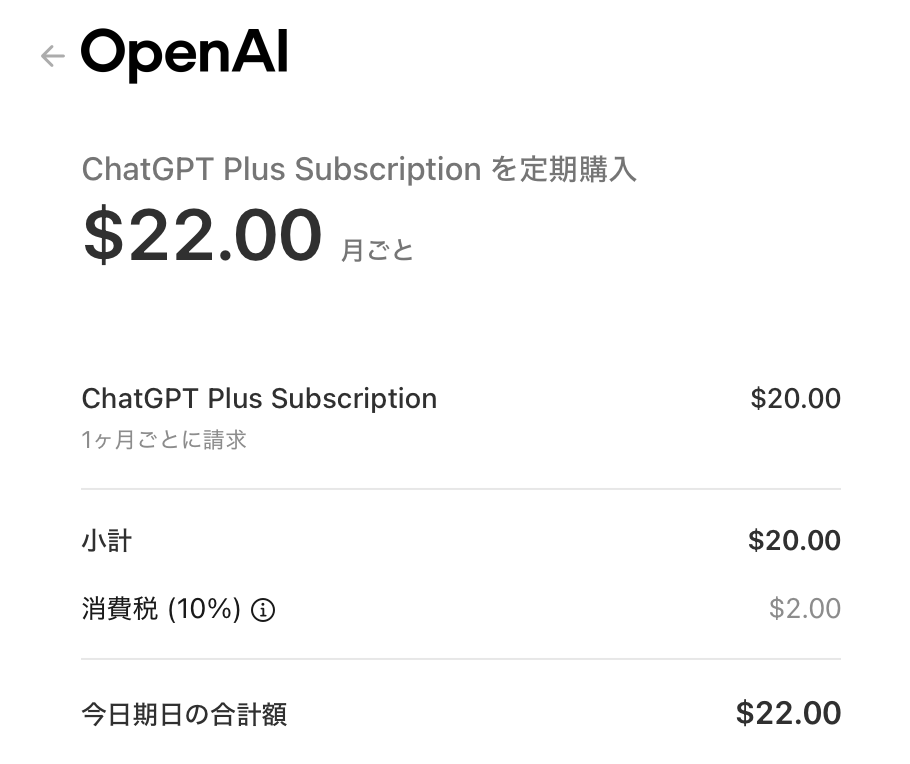The image size is (910, 764).
Task: Click the gray 'ChatGPT Plus Subscription' heading text
Action: tap(281, 169)
